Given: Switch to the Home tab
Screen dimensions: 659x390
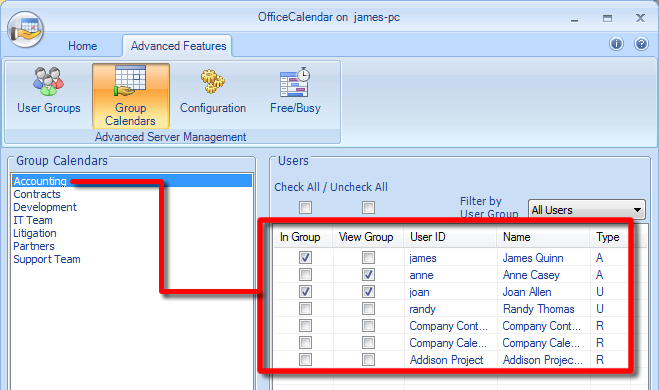Looking at the screenshot, I should (x=82, y=46).
